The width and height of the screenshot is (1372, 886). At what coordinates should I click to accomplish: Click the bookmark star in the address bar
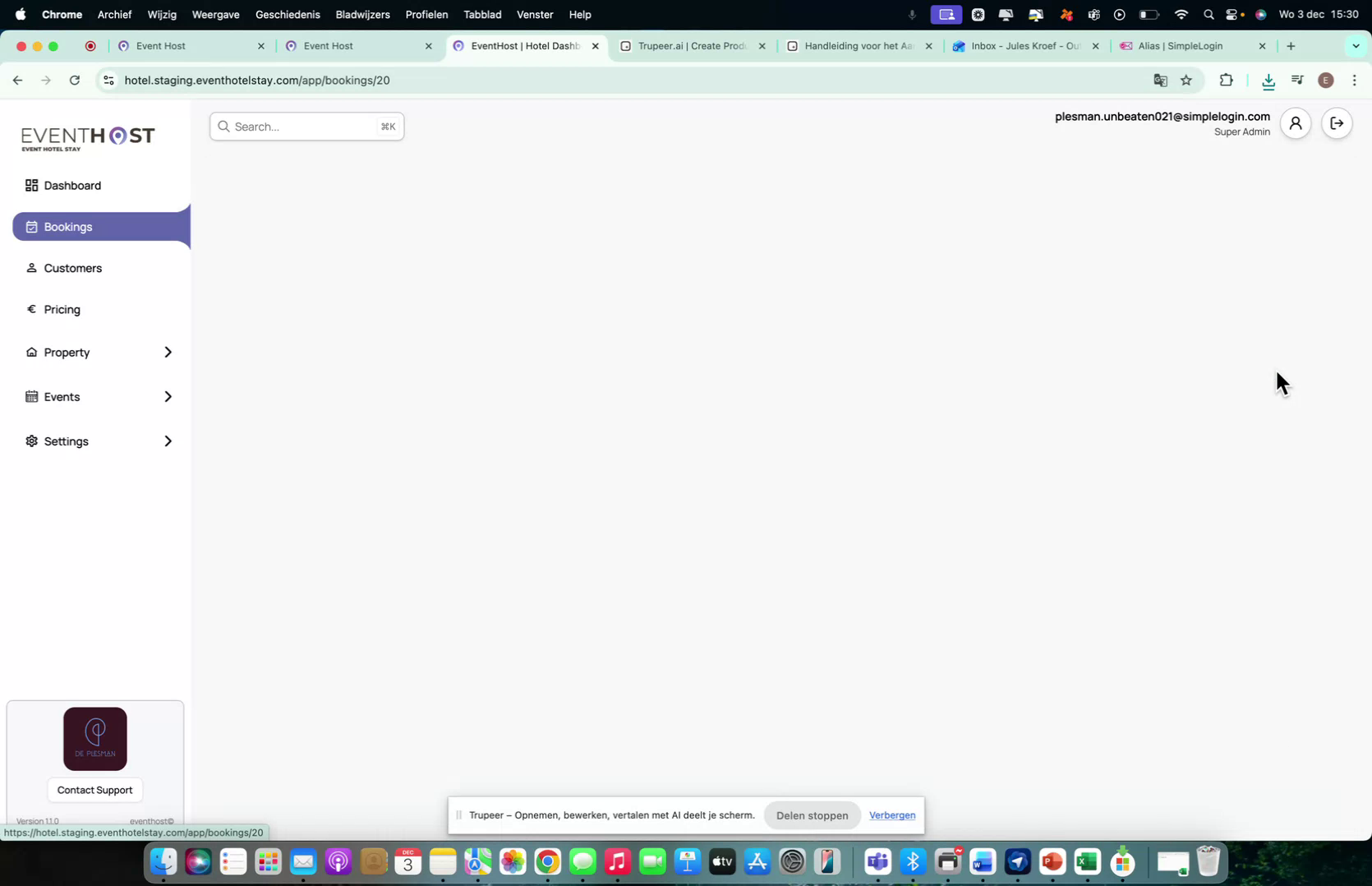1186,80
